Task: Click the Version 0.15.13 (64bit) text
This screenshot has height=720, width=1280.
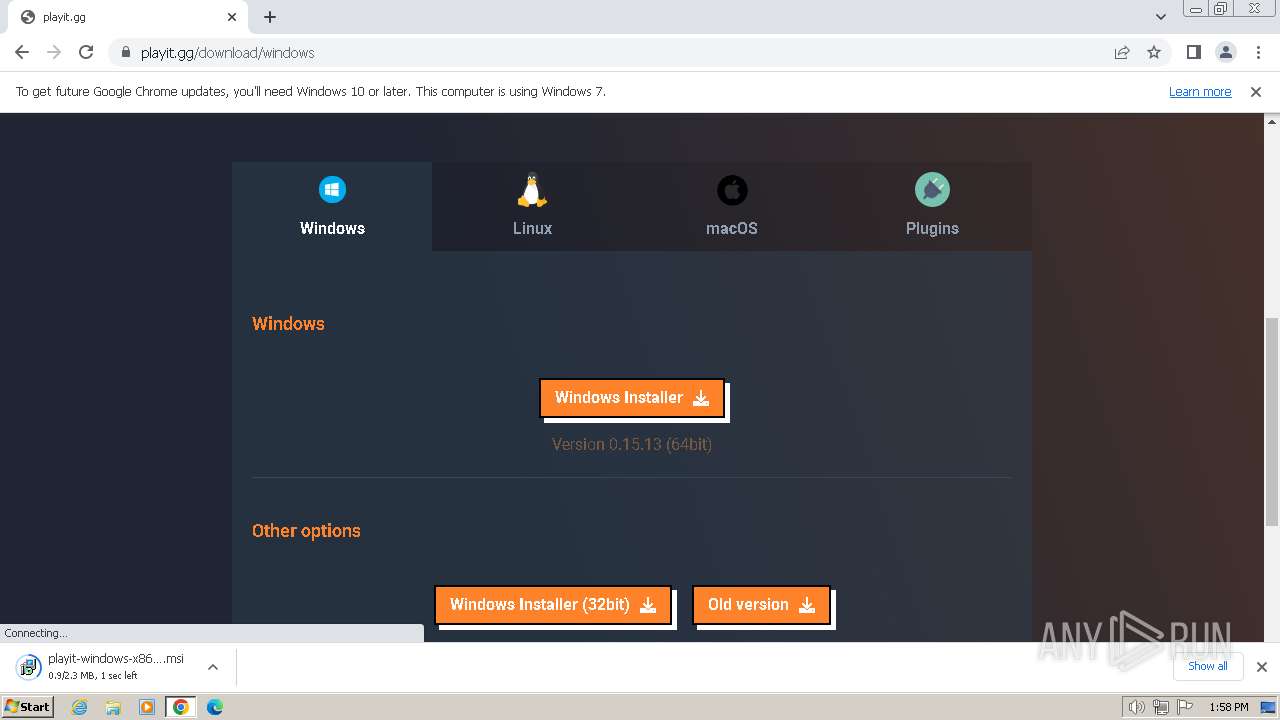Action: (x=632, y=444)
